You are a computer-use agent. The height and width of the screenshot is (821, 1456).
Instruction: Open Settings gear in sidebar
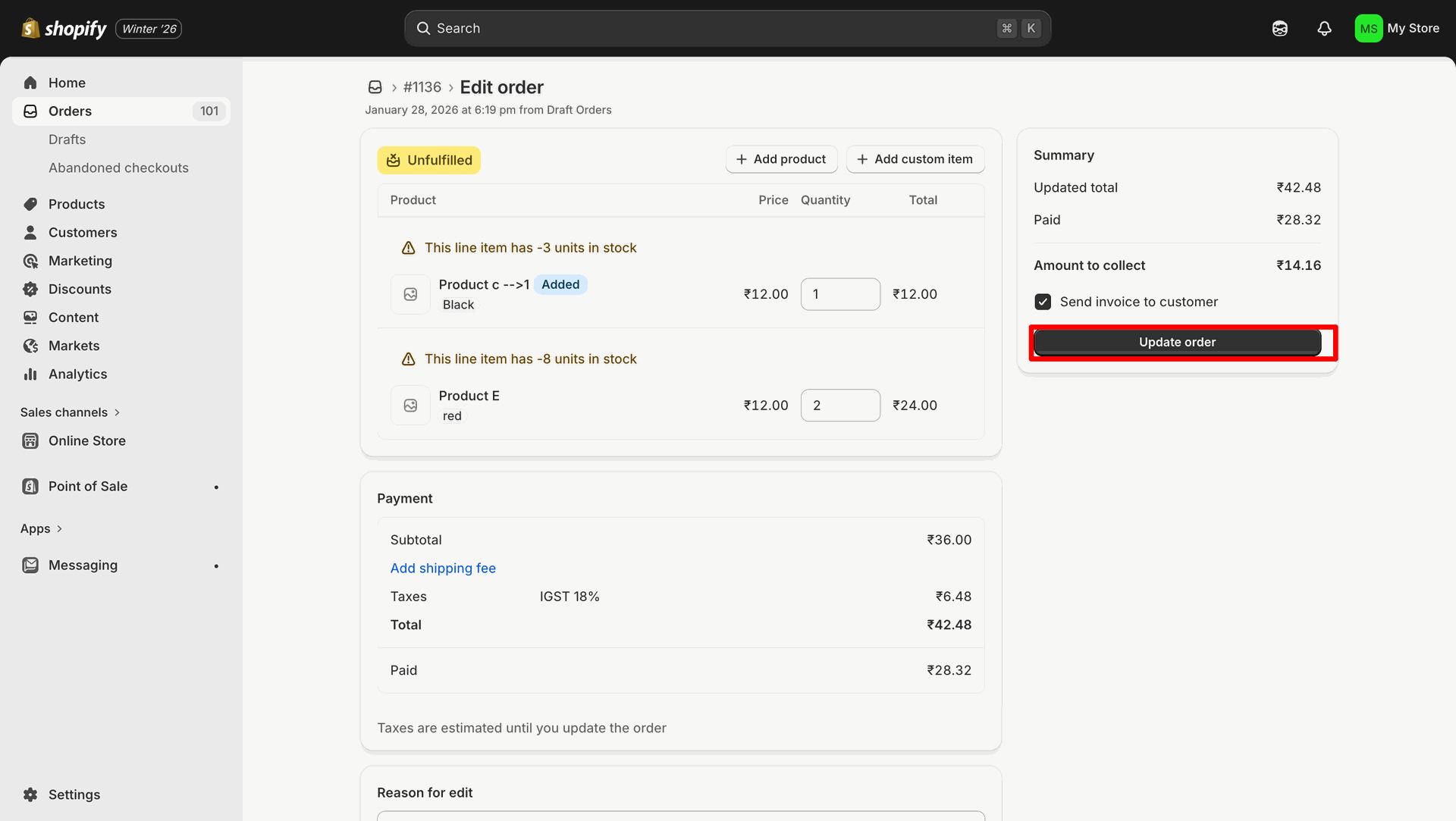click(30, 794)
